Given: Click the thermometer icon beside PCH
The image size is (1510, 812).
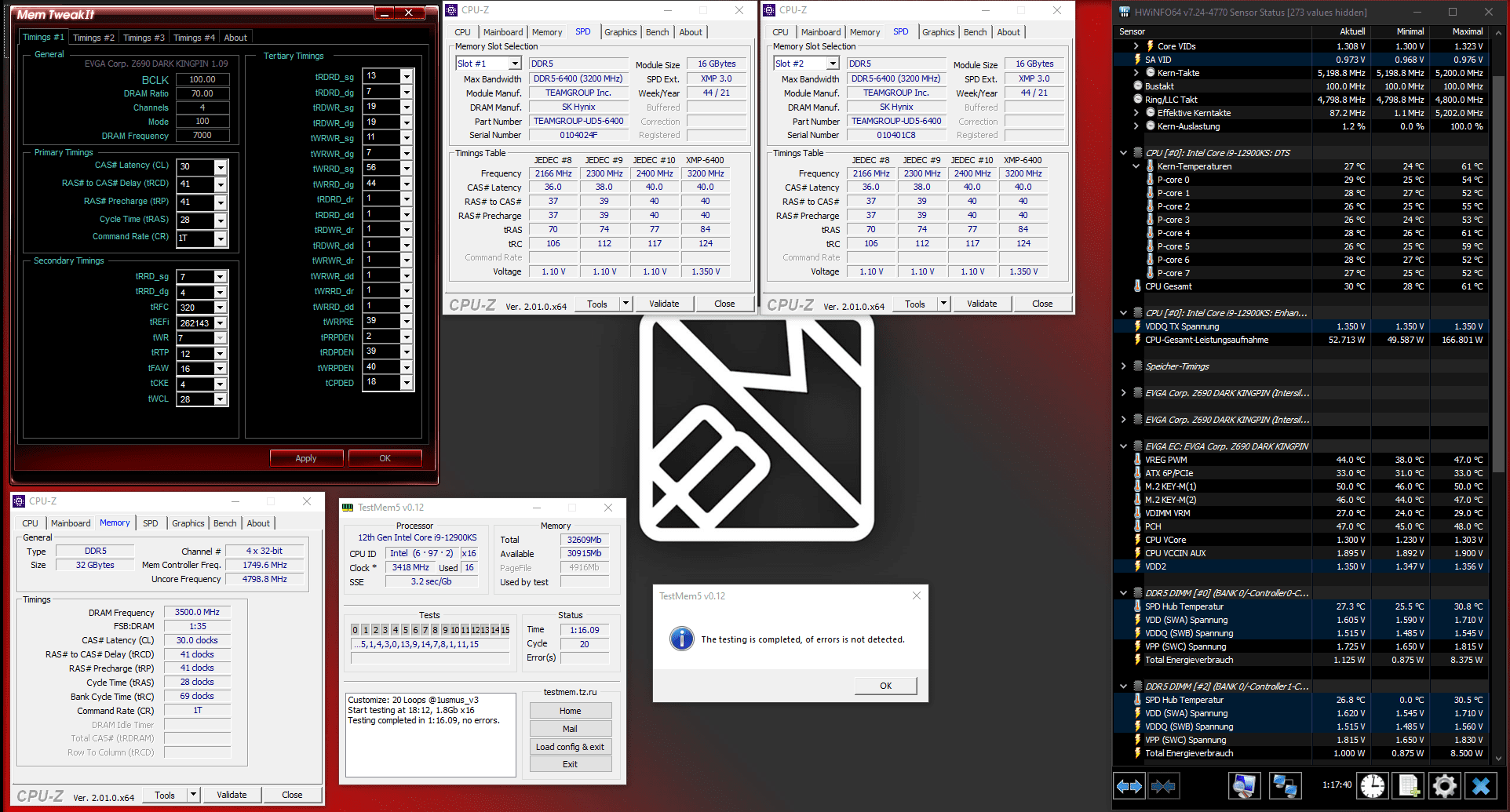Looking at the screenshot, I should 1137,526.
